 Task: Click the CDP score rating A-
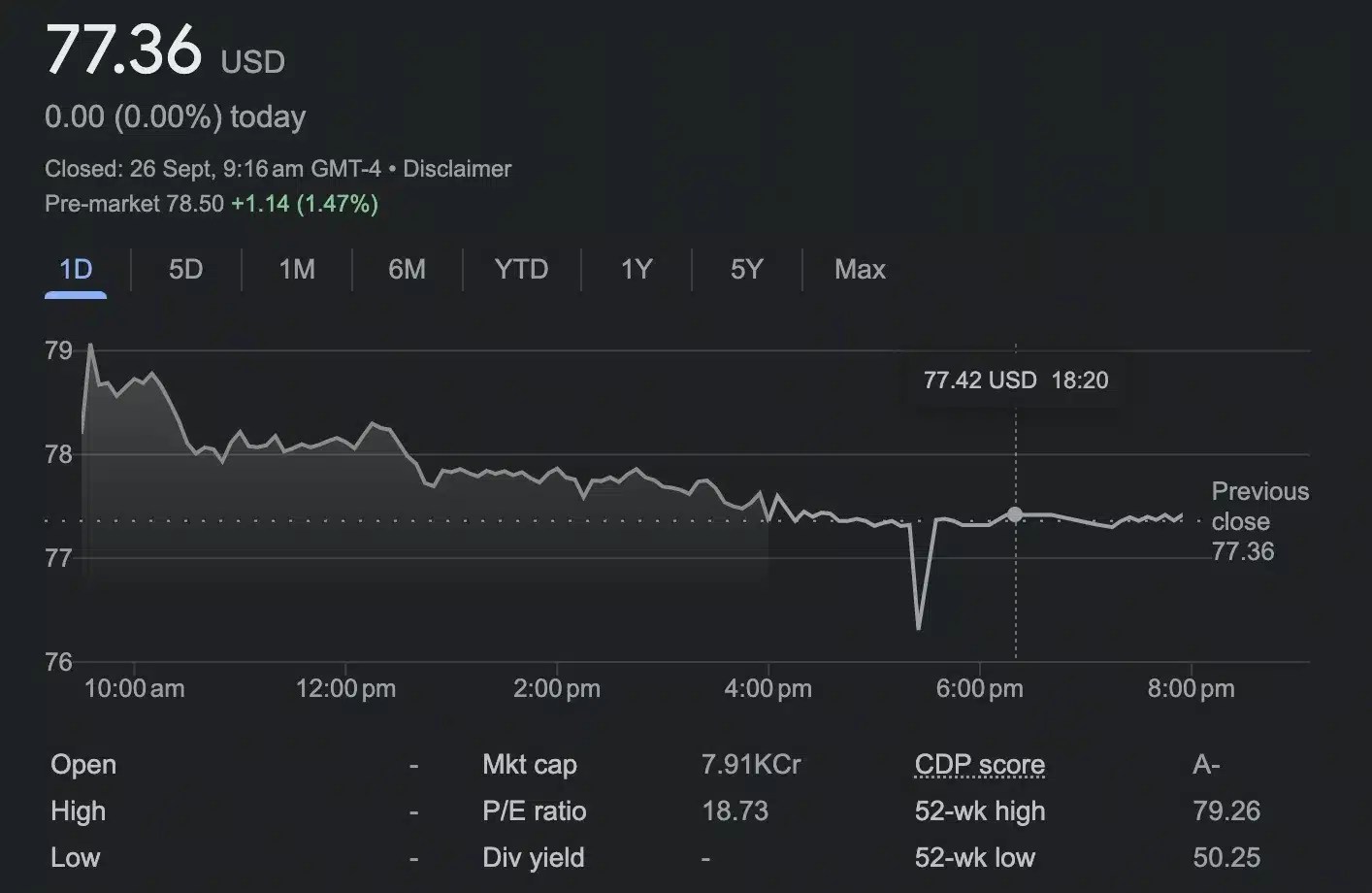tap(1206, 764)
